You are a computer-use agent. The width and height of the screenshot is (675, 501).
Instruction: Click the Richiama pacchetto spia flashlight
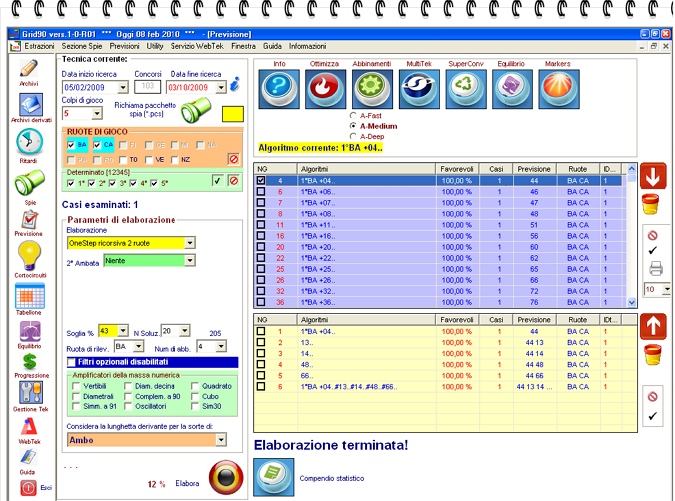click(196, 110)
